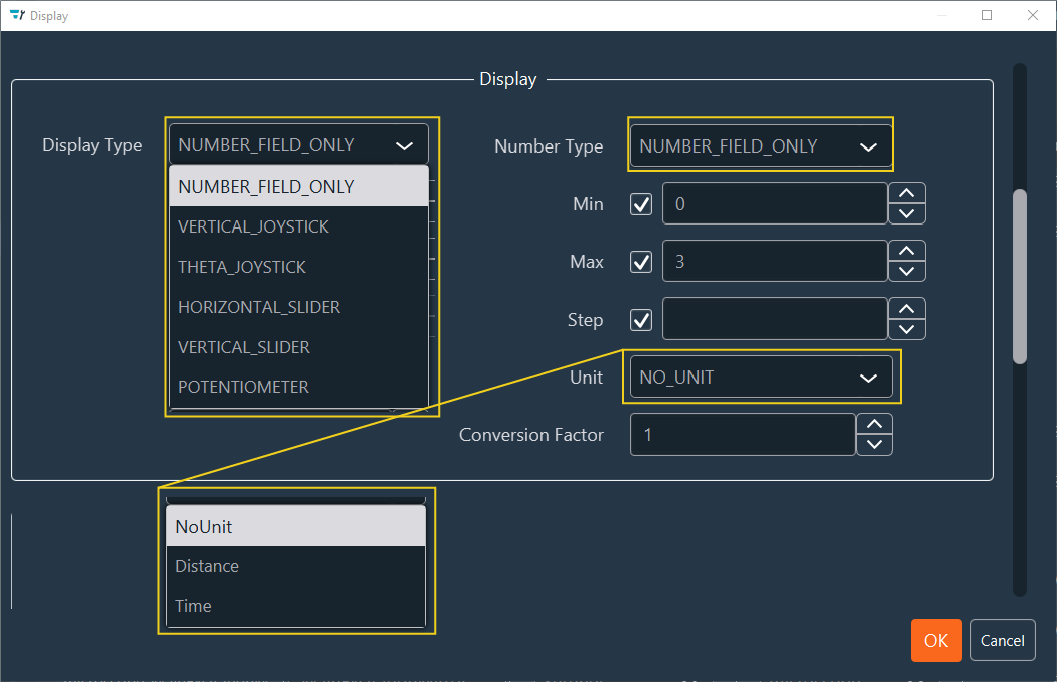The width and height of the screenshot is (1058, 683).
Task: Dismiss the dialog with Cancel
Action: pos(1002,640)
